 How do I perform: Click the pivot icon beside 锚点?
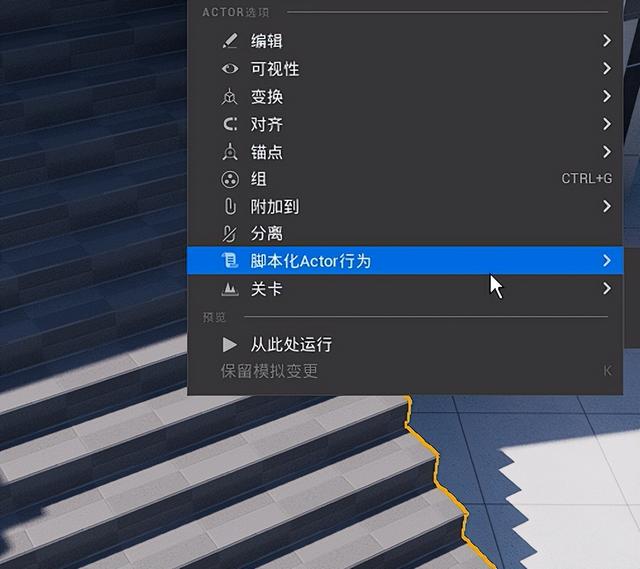pos(230,151)
